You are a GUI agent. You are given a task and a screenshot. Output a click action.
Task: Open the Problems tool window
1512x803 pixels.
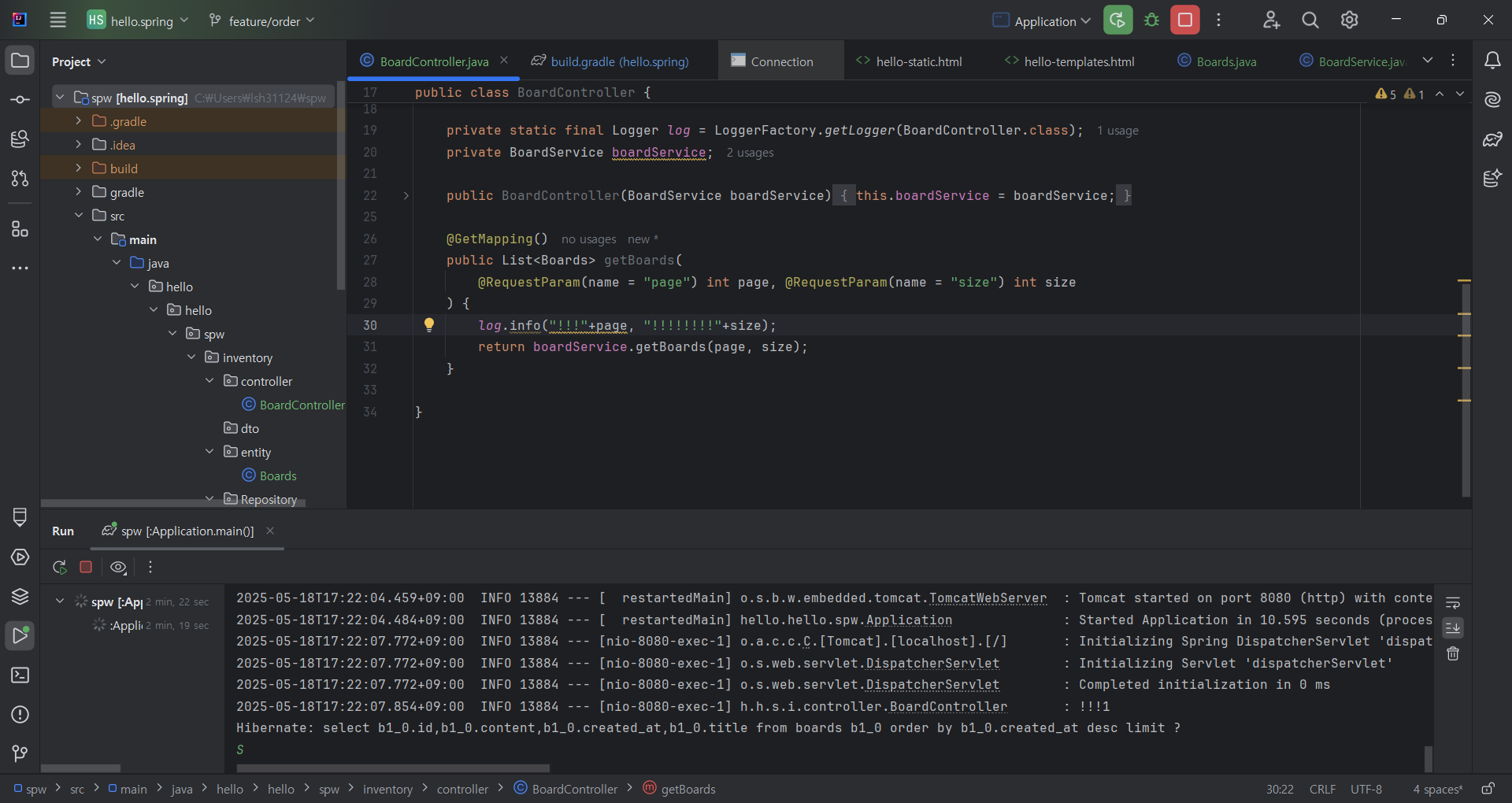coord(20,714)
